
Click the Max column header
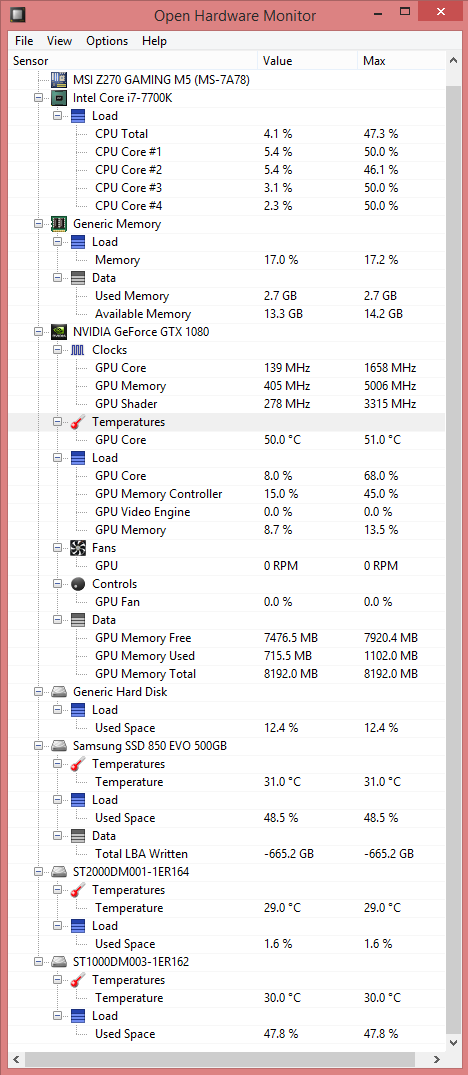(401, 61)
